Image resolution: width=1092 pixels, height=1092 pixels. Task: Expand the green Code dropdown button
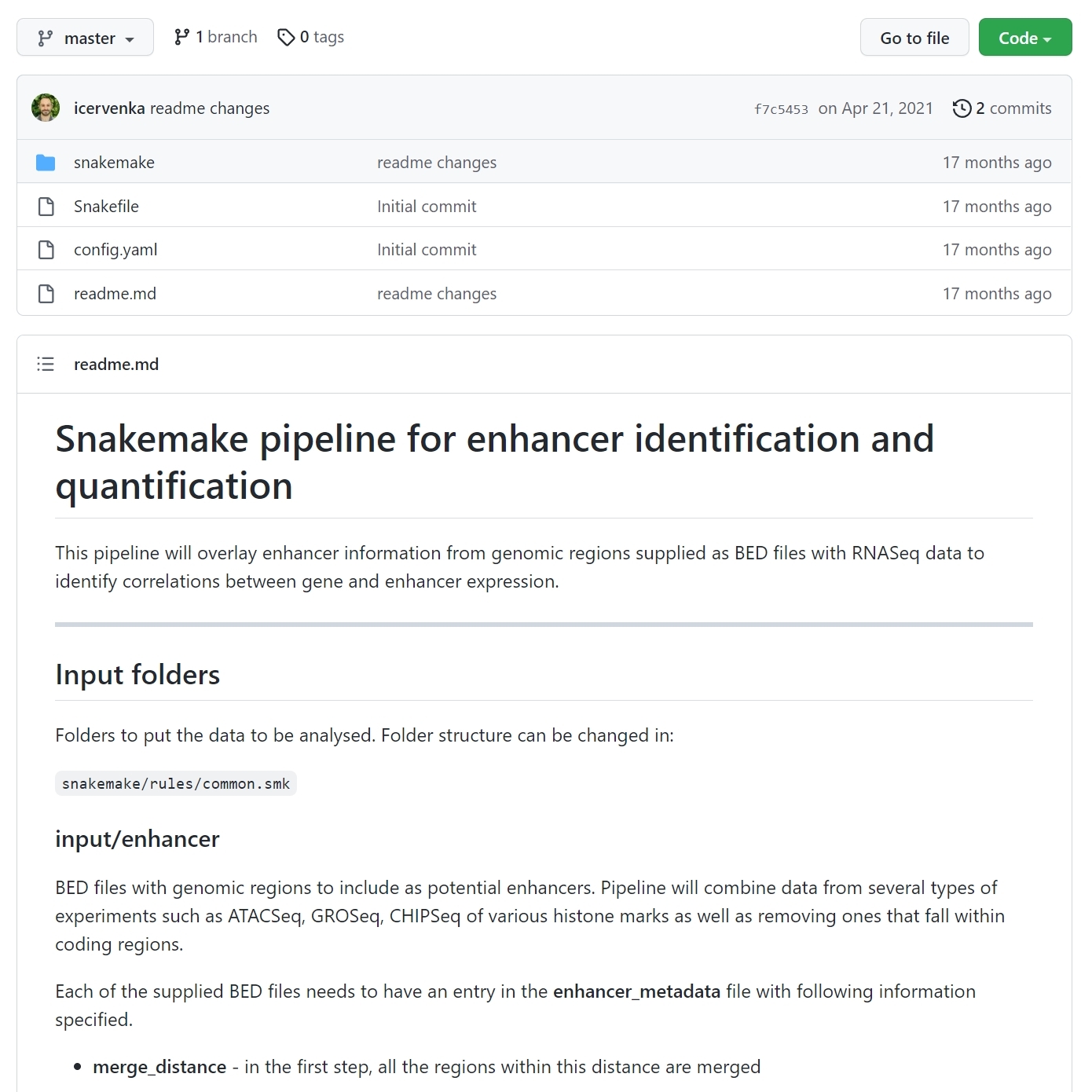pyautogui.click(x=1024, y=38)
